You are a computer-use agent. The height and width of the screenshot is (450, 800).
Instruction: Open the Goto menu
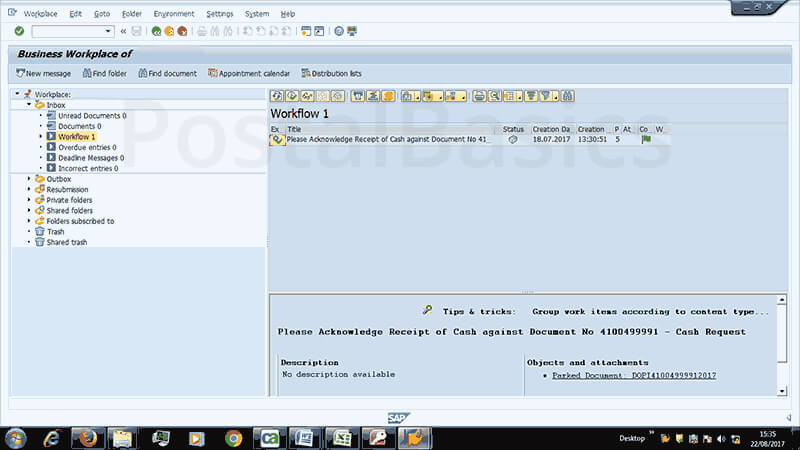click(x=102, y=14)
